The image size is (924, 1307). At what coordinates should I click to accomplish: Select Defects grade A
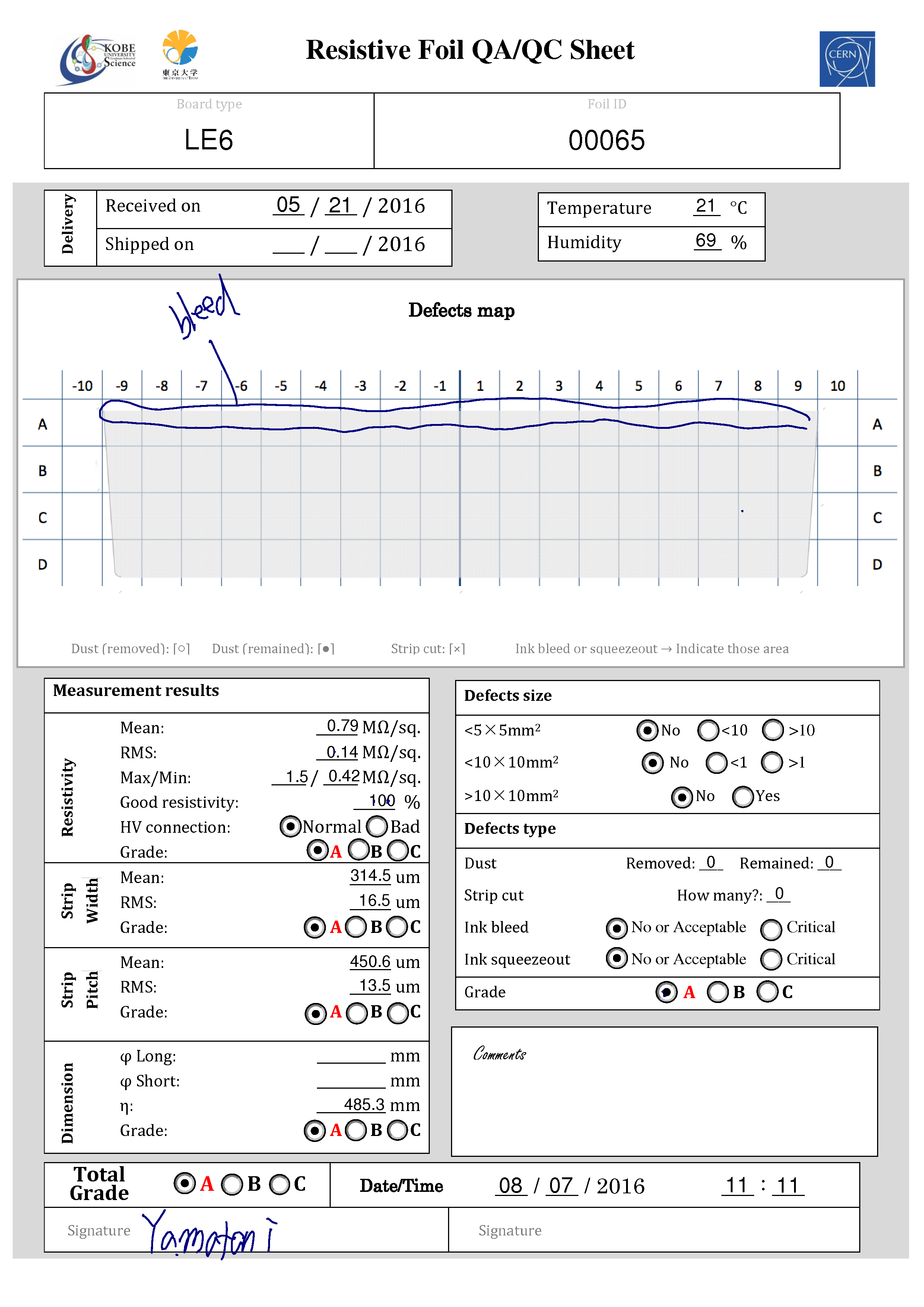(x=666, y=992)
